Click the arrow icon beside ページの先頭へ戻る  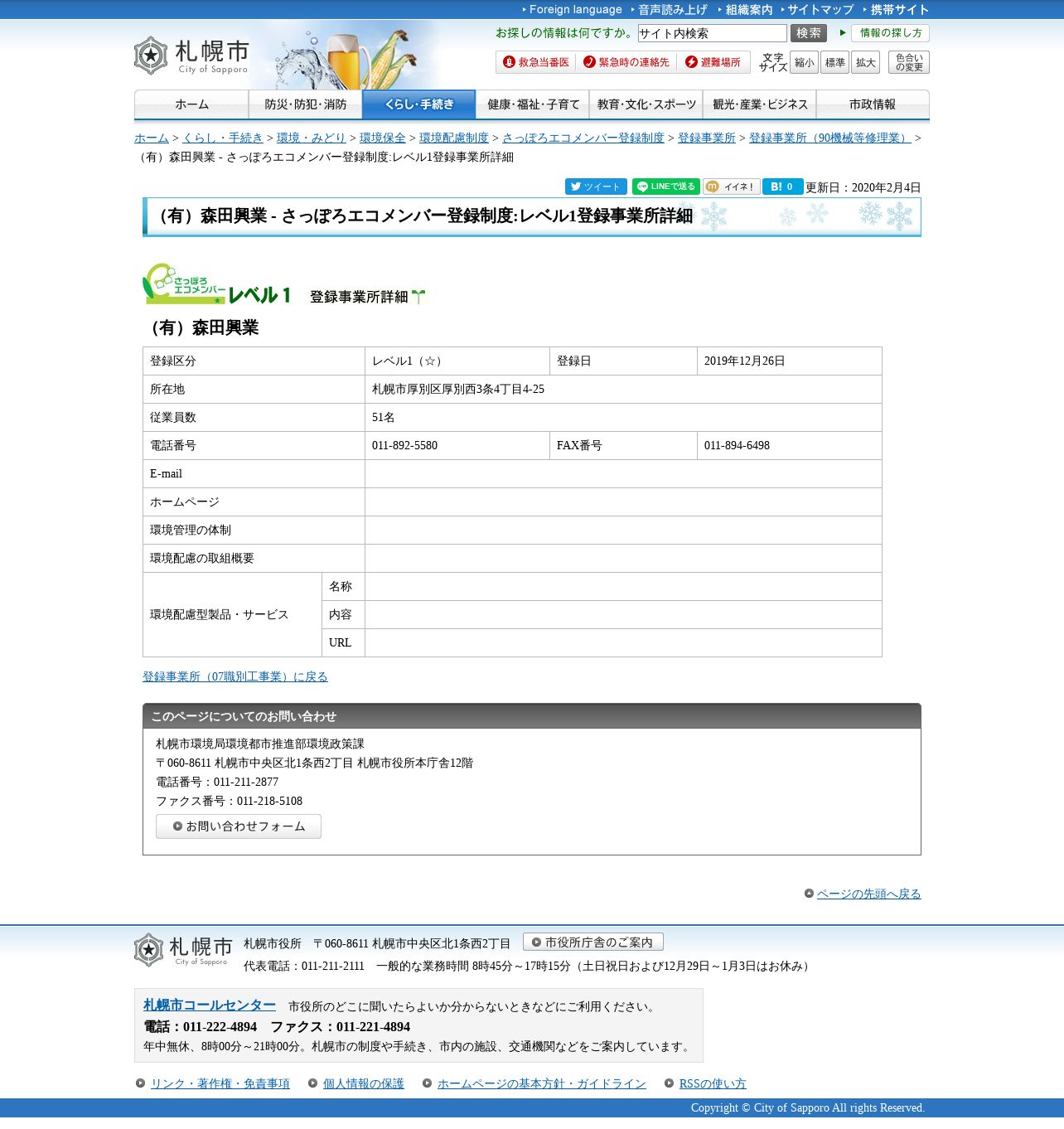(x=809, y=894)
